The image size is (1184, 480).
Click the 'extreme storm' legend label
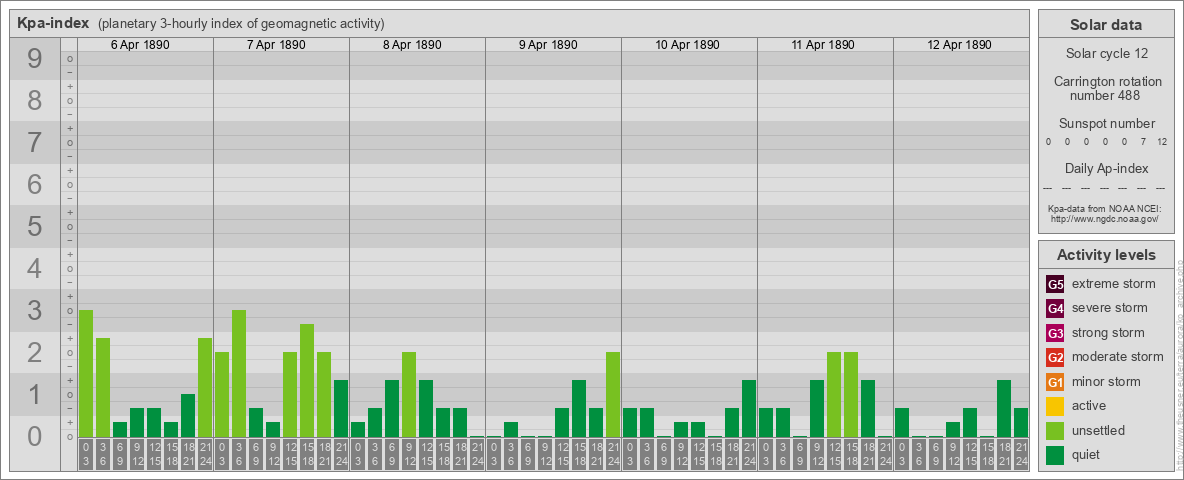1113,284
